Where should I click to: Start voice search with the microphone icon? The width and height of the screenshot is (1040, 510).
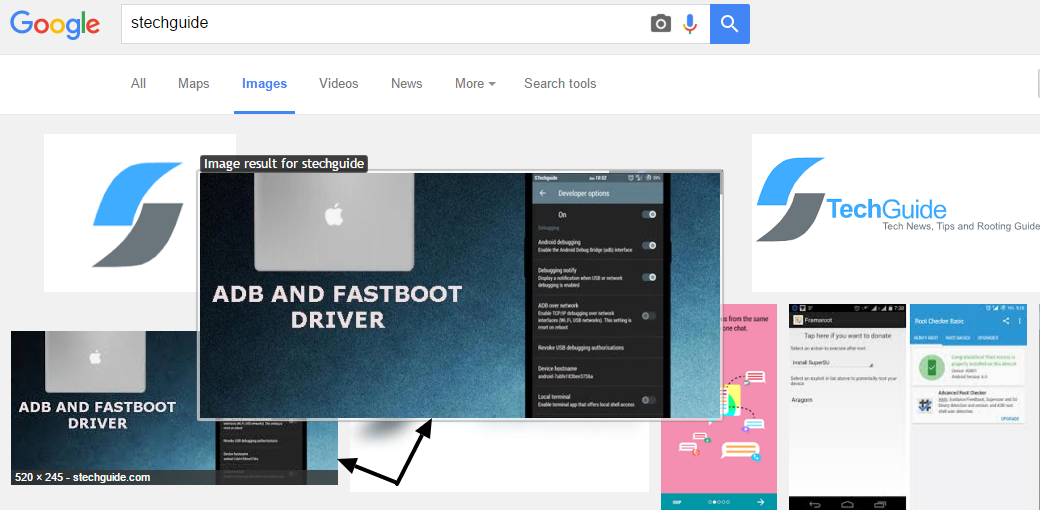(x=690, y=23)
